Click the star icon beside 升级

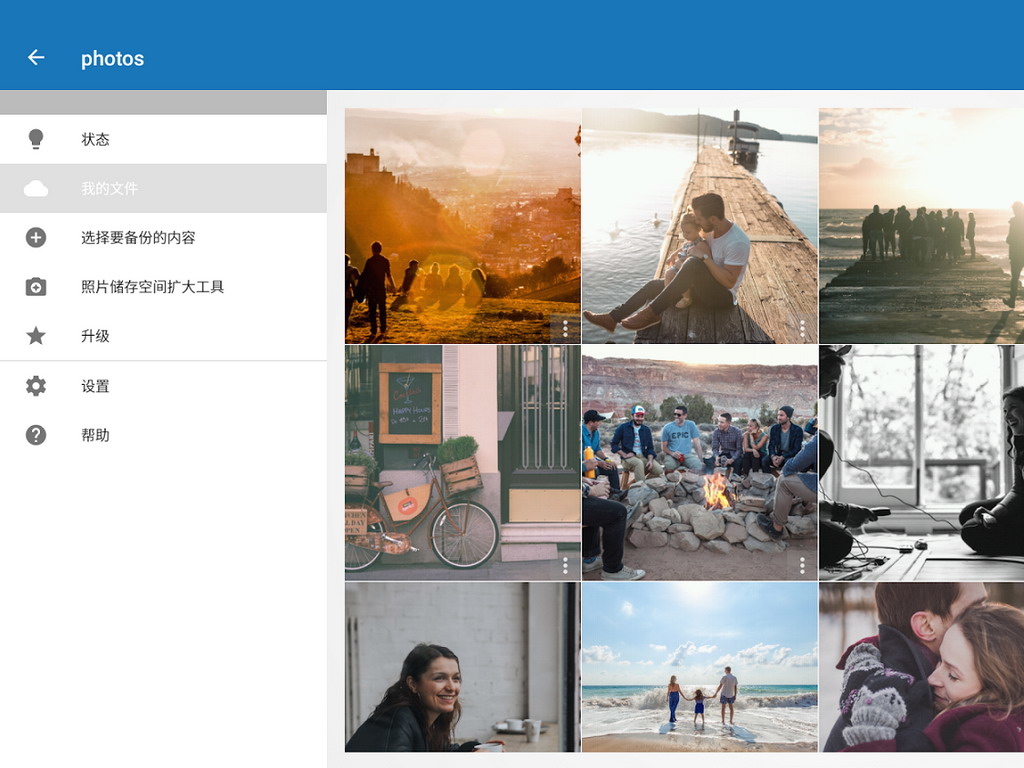pyautogui.click(x=36, y=336)
